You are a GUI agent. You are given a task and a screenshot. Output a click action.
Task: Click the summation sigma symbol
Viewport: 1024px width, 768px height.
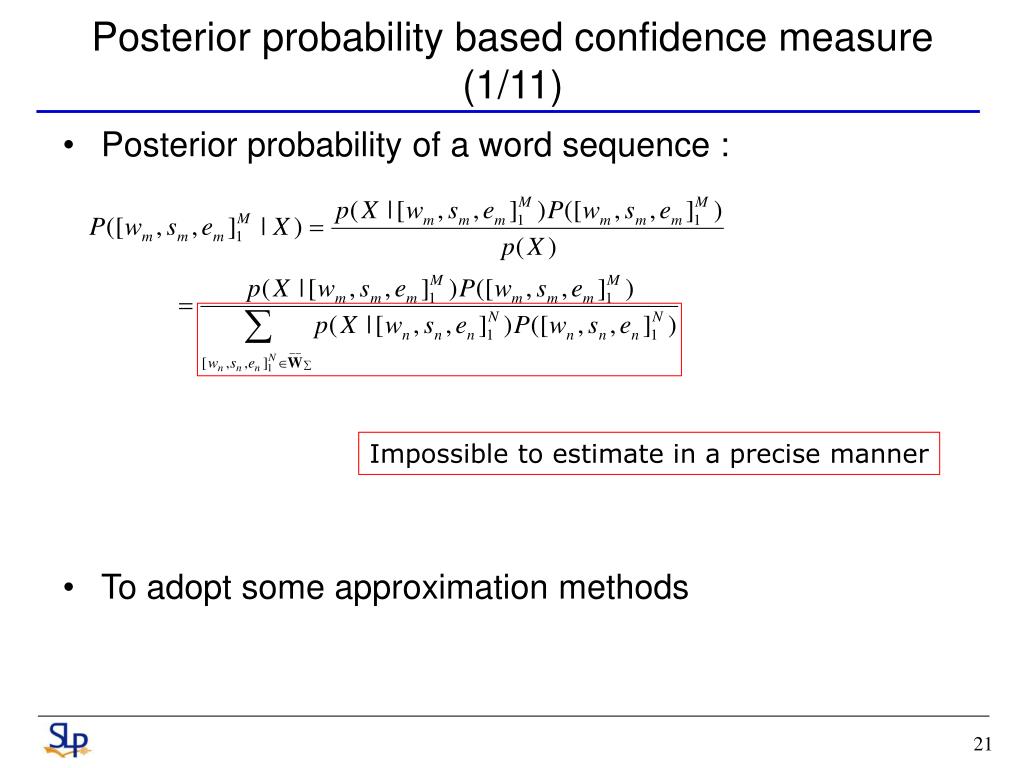(x=258, y=327)
